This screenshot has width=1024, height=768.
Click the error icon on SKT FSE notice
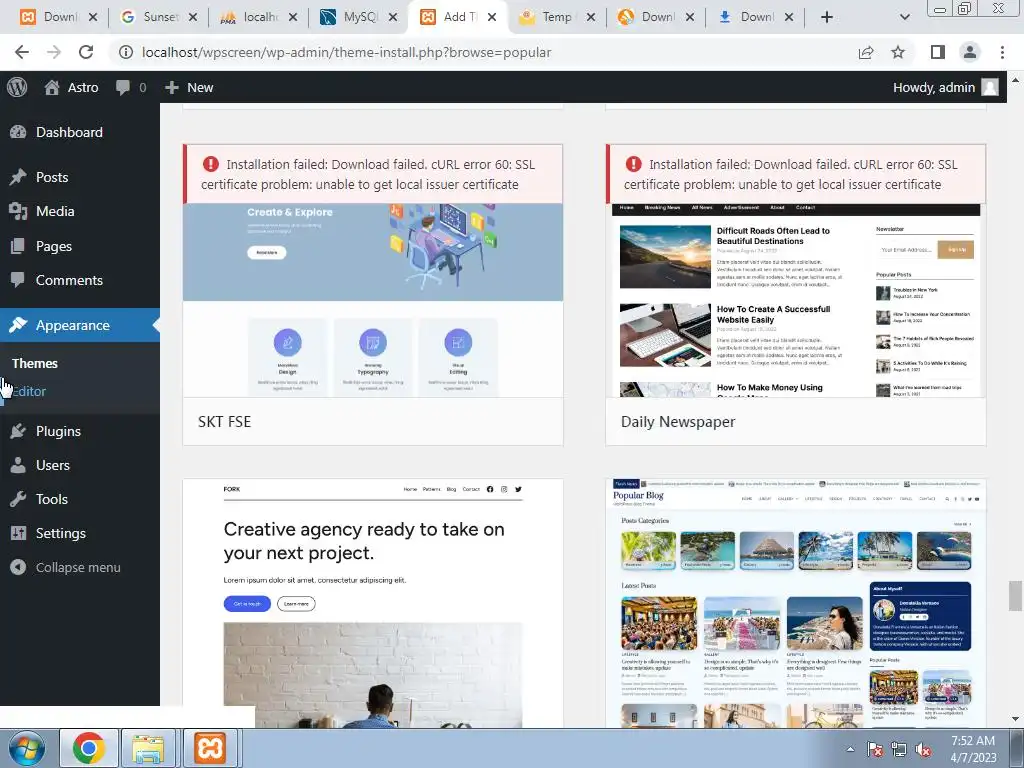pos(210,164)
